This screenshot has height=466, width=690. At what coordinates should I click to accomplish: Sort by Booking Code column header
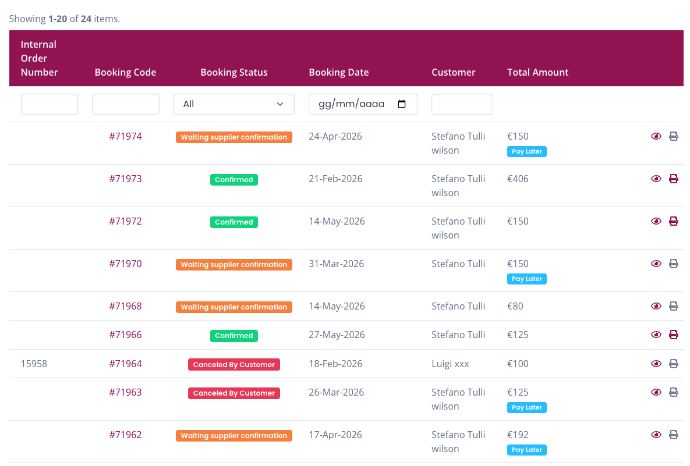point(125,72)
